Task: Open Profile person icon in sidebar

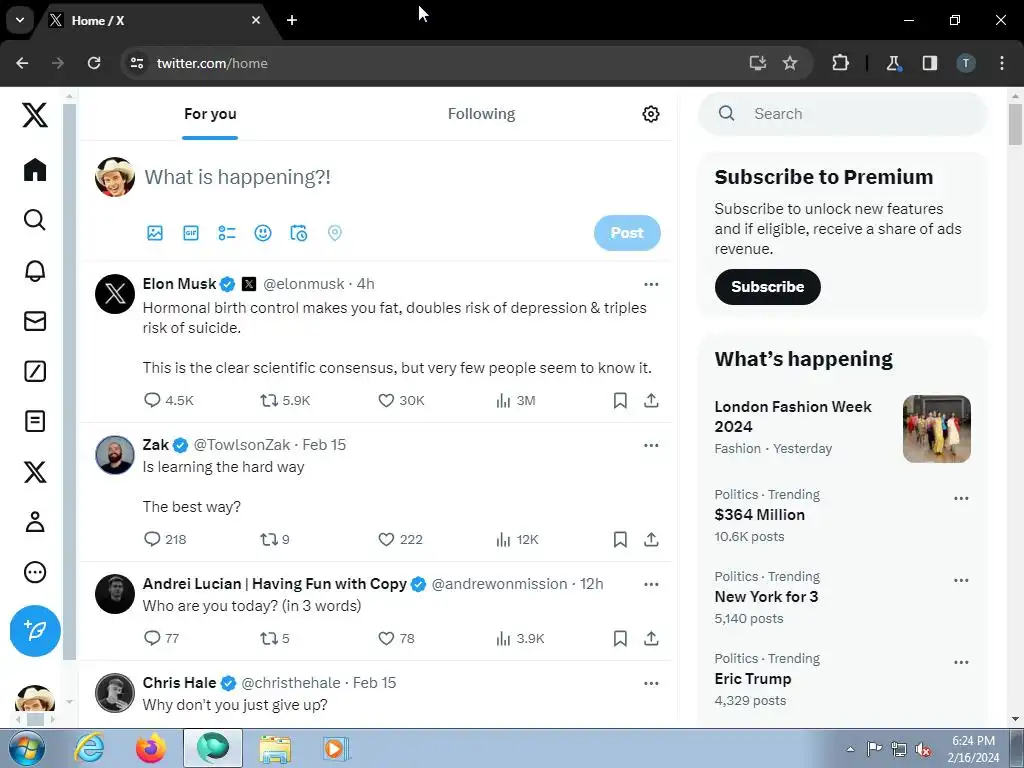Action: click(35, 522)
